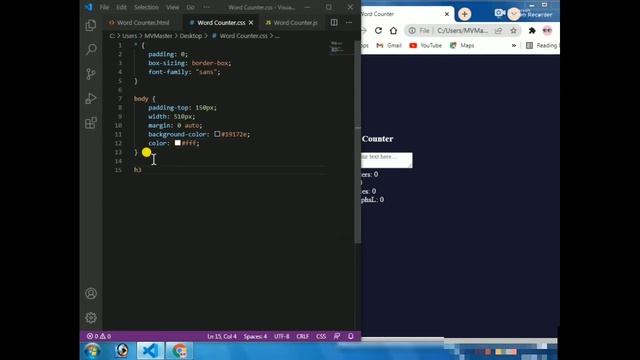Open the Chrome Extensions puzzle icon

(x=532, y=31)
